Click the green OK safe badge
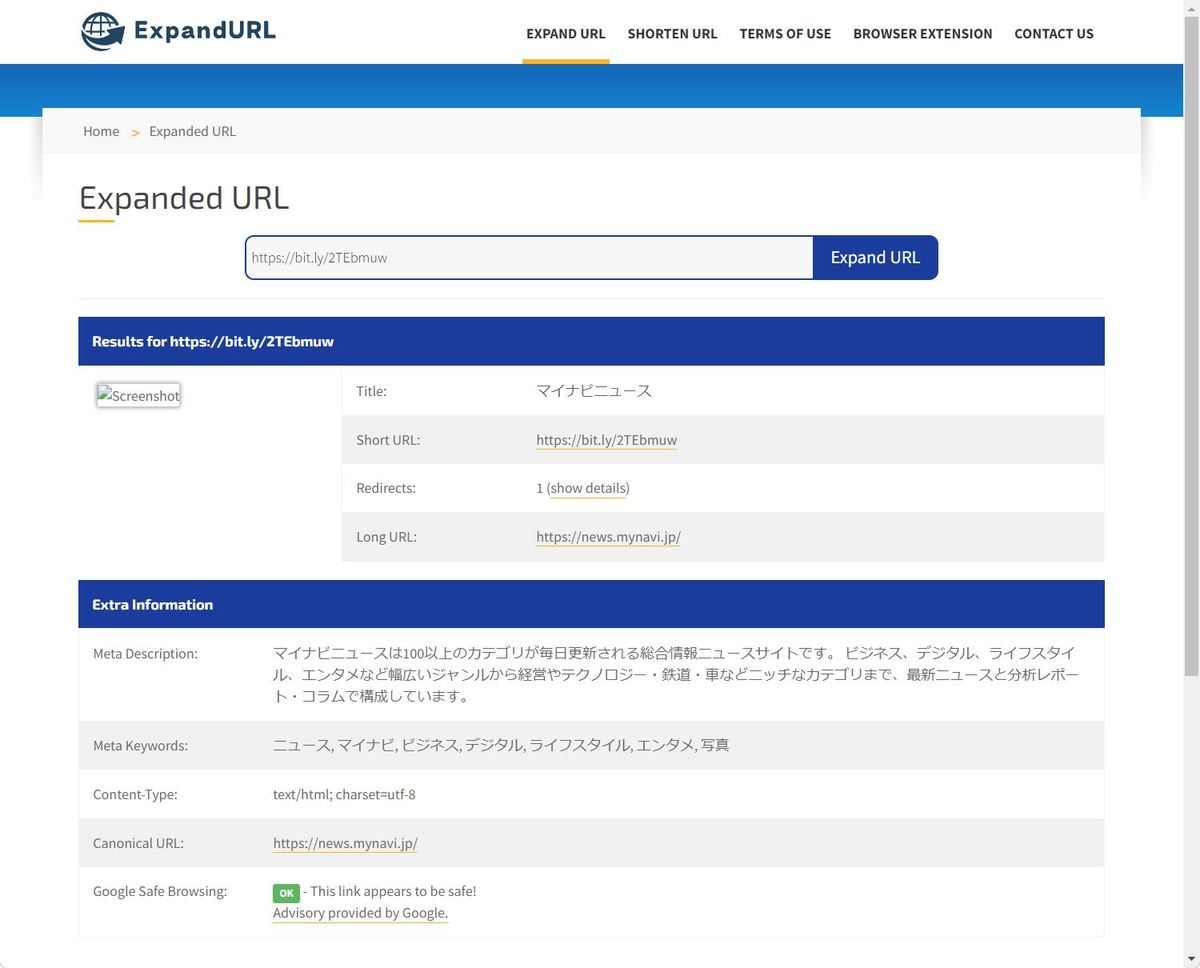 tap(286, 892)
